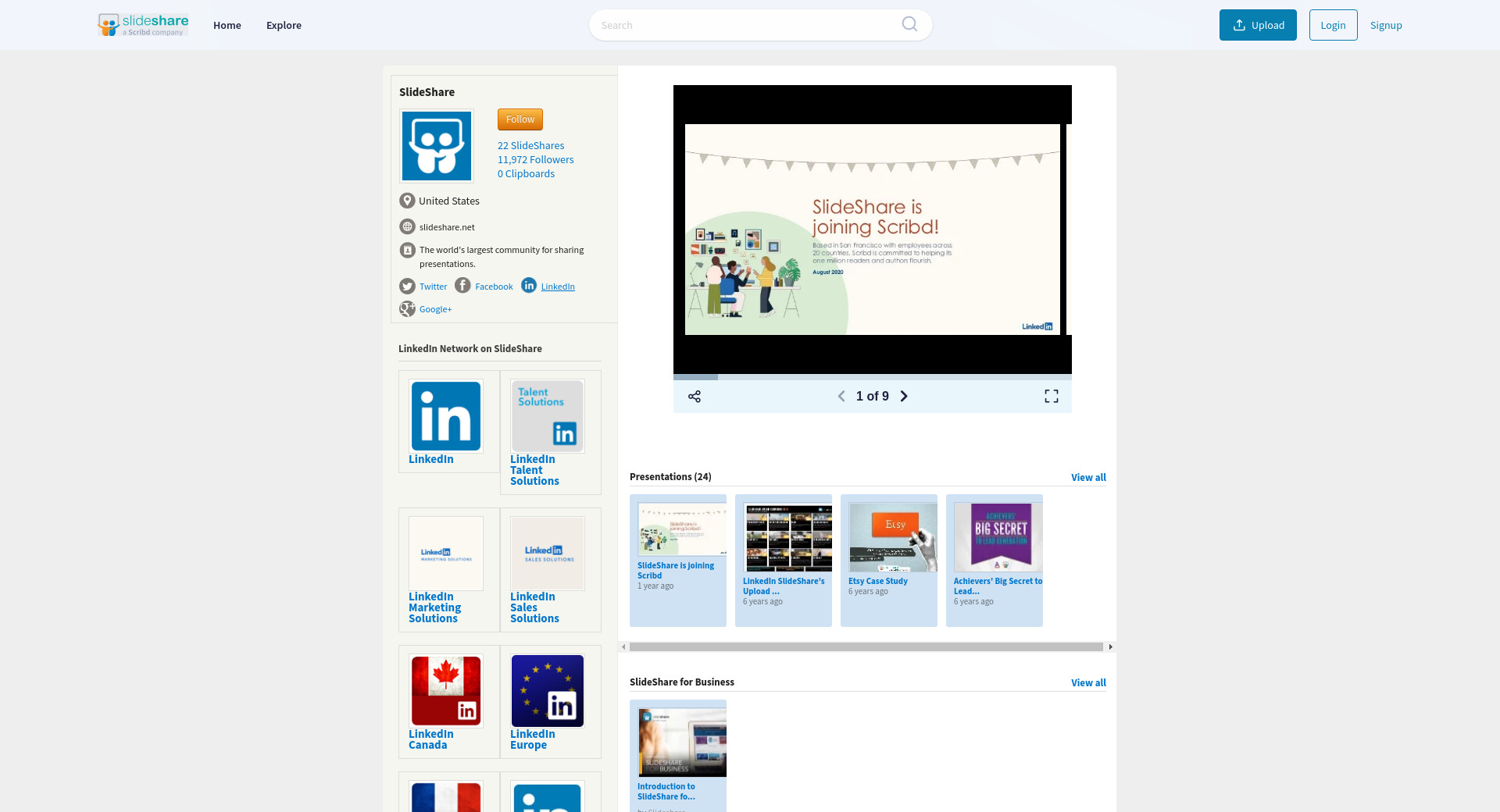The width and height of the screenshot is (1500, 812).
Task: Click the United States location pin icon
Action: (x=407, y=201)
